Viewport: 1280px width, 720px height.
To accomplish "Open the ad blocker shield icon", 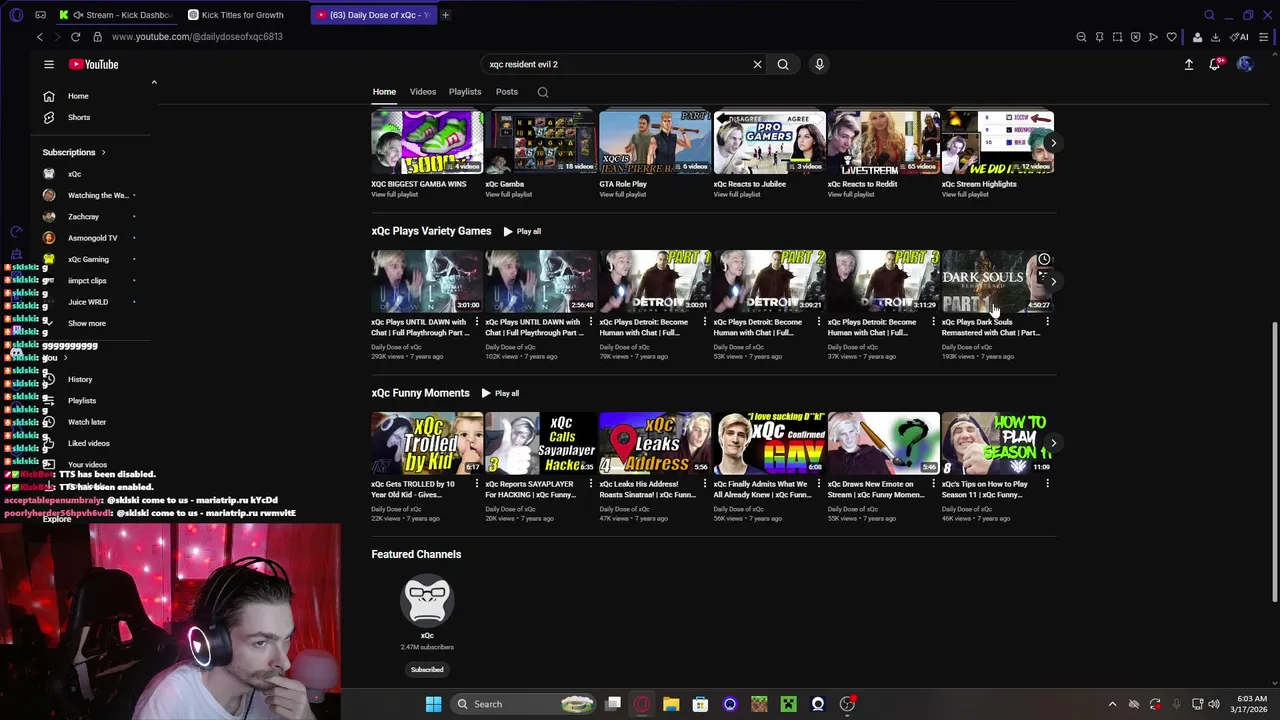I will [x=1135, y=37].
